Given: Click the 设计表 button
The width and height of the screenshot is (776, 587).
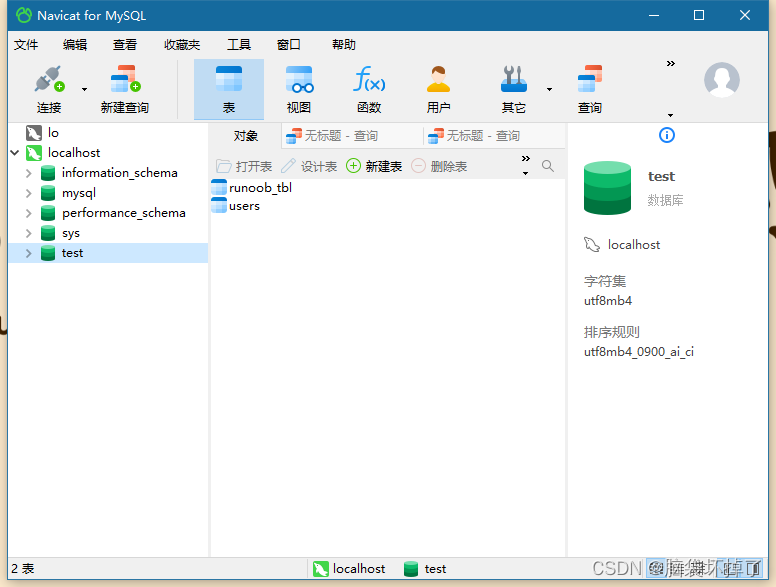Looking at the screenshot, I should coord(309,166).
